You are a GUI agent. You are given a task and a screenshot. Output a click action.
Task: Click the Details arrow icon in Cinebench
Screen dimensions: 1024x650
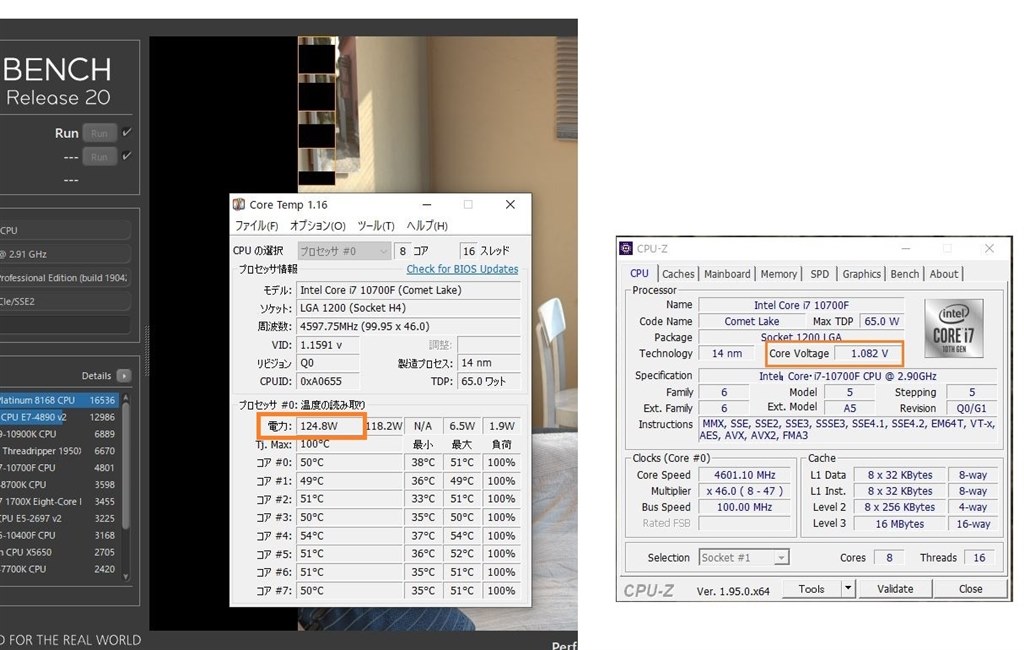pyautogui.click(x=124, y=376)
